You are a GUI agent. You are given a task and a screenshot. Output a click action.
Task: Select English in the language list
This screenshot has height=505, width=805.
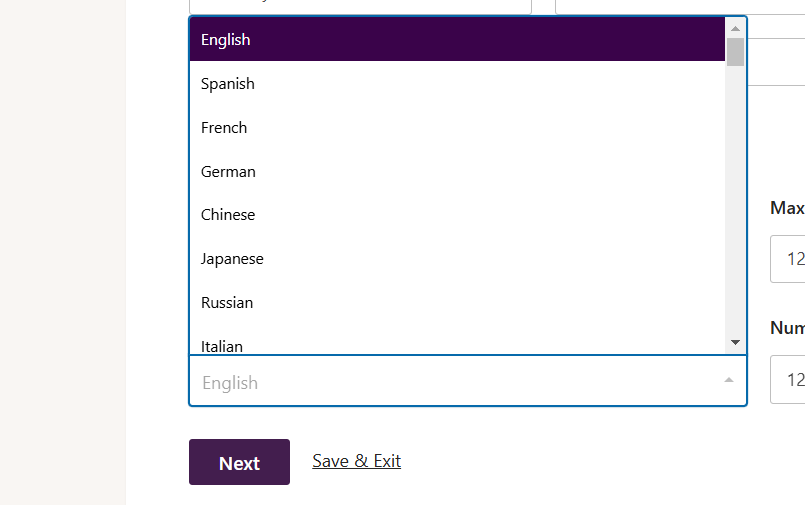[x=457, y=40]
